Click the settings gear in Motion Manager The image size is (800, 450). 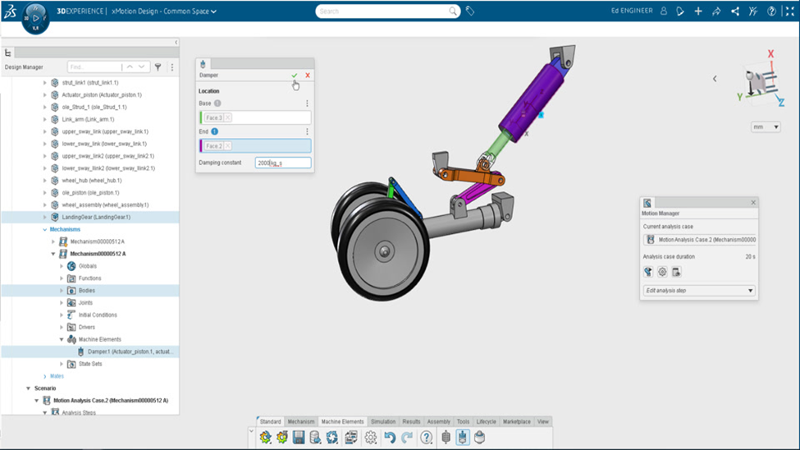tap(662, 271)
